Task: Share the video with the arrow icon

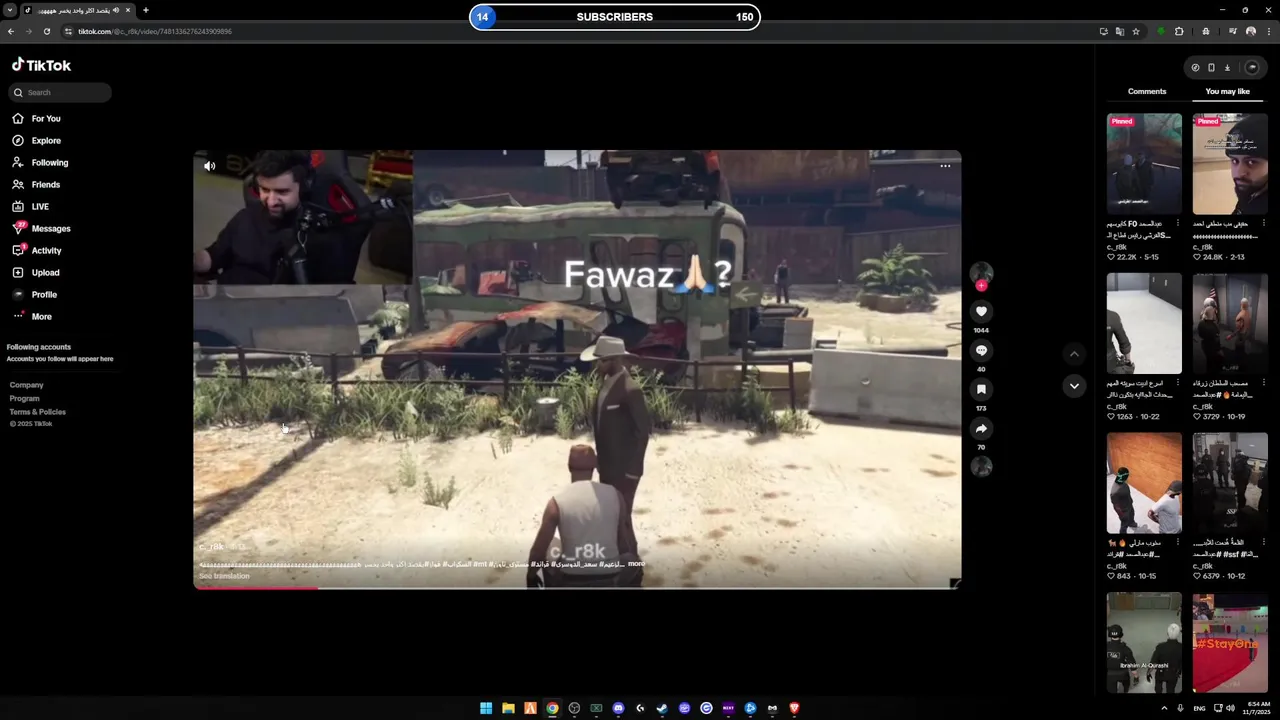Action: pos(981,429)
